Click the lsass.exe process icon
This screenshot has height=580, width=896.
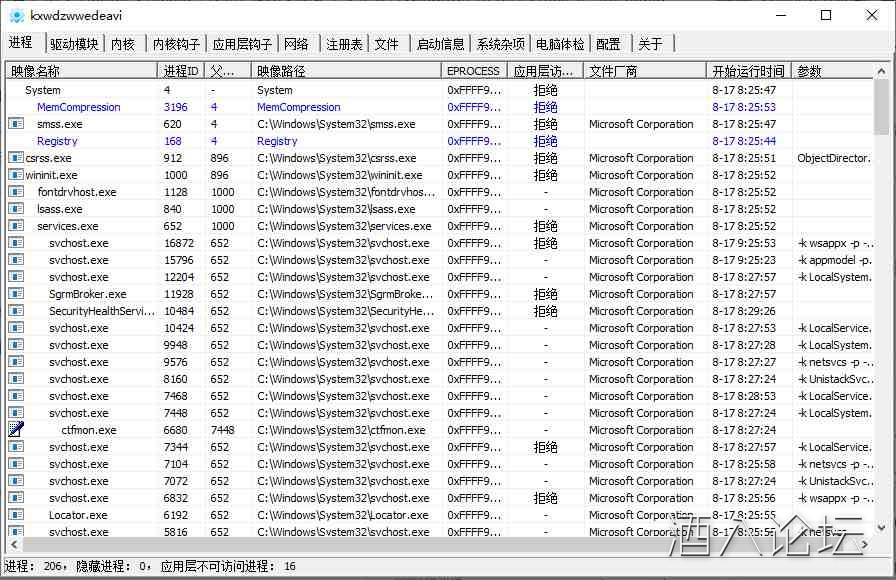pos(16,209)
